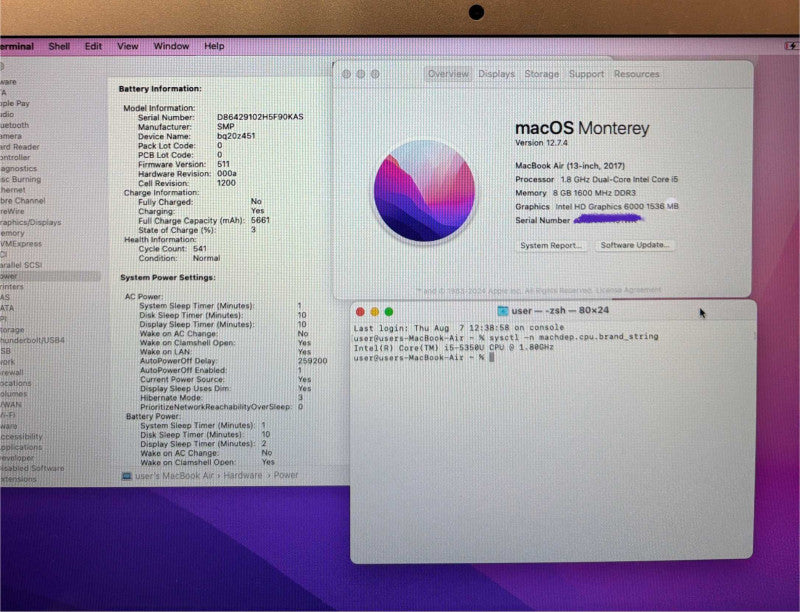Viewport: 800px width, 612px height.
Task: Select Disc Burning in System Report sidebar
Action: click(20, 180)
